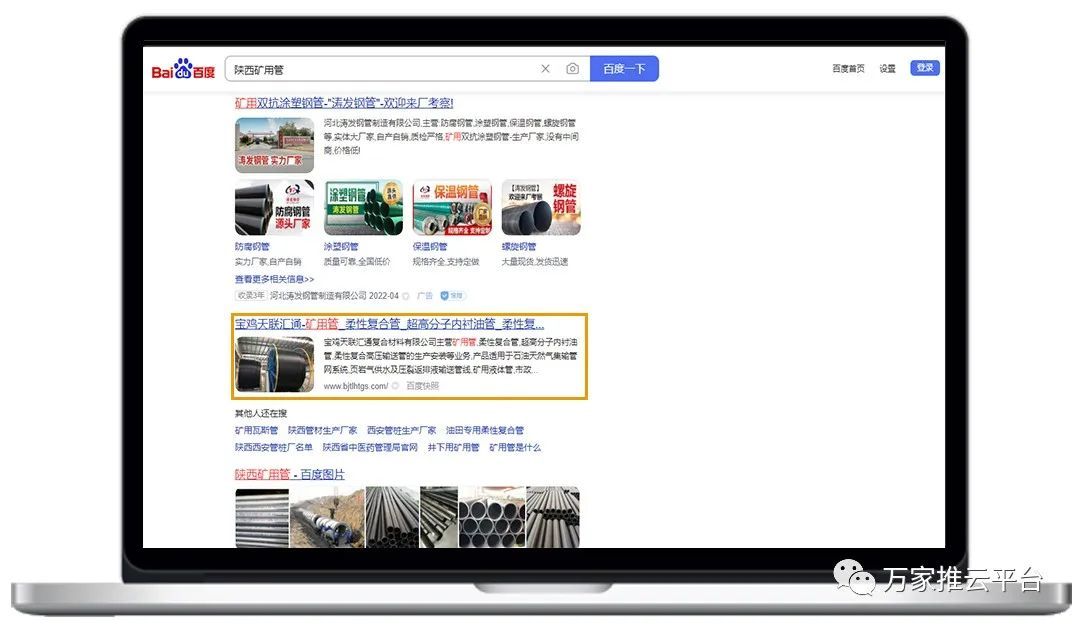Click the small icon after 2022-04
The width and height of the screenshot is (1080, 628).
point(406,296)
